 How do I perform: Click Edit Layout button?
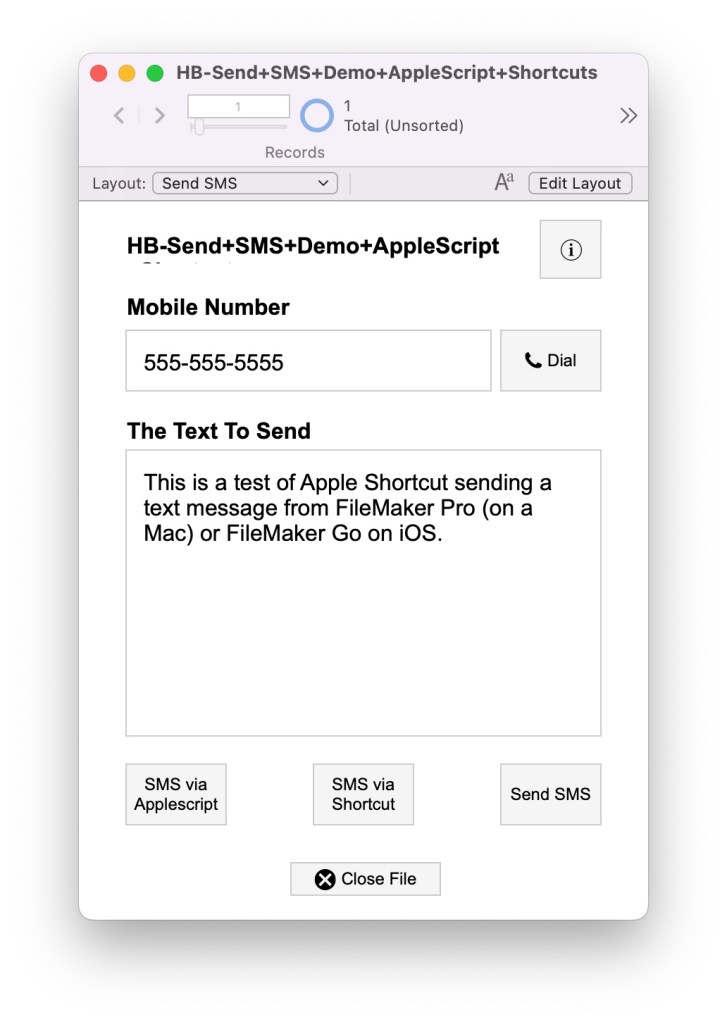(x=580, y=184)
